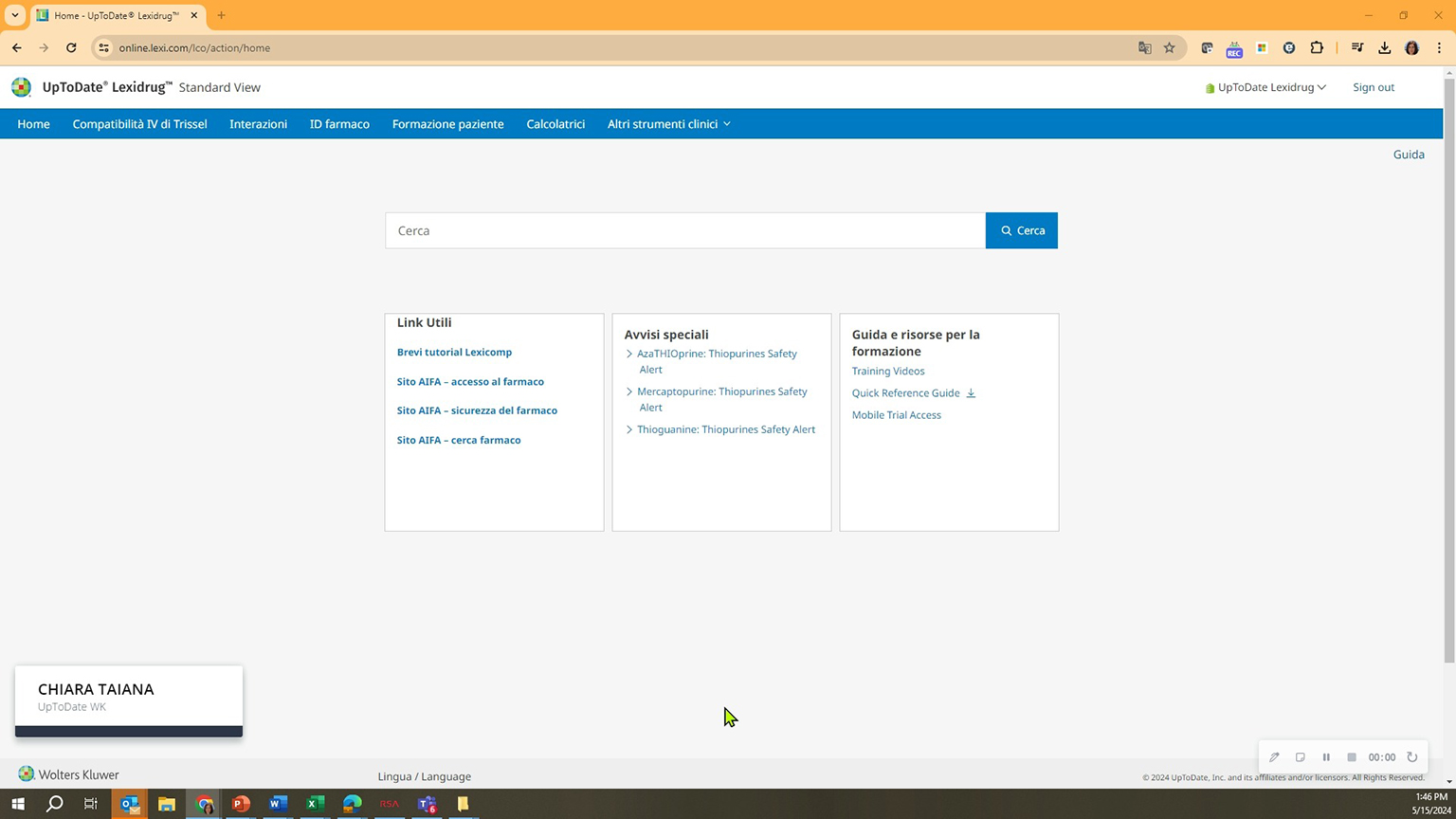Screen dimensions: 1456x819
Task: Expand the AzaTHIOprine Thiopurines Safety Alert
Action: pos(629,354)
